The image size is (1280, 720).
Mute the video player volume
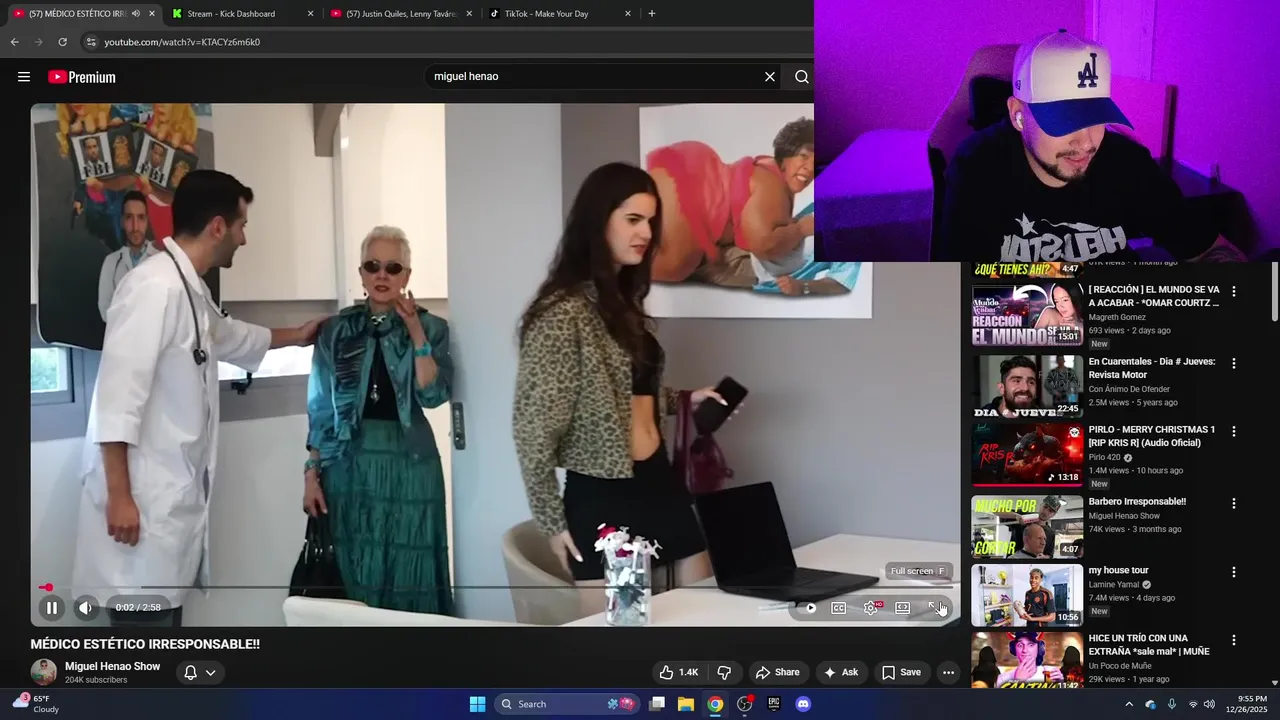coord(85,607)
